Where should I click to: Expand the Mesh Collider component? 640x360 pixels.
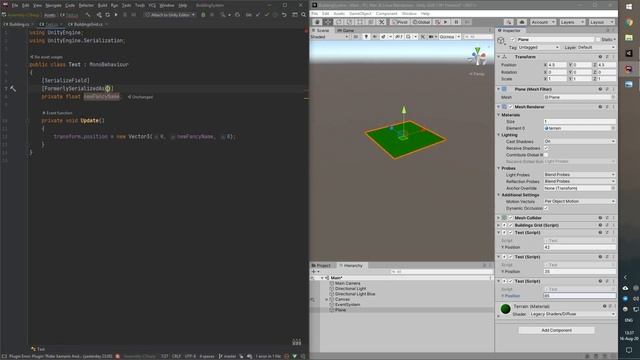[x=499, y=218]
